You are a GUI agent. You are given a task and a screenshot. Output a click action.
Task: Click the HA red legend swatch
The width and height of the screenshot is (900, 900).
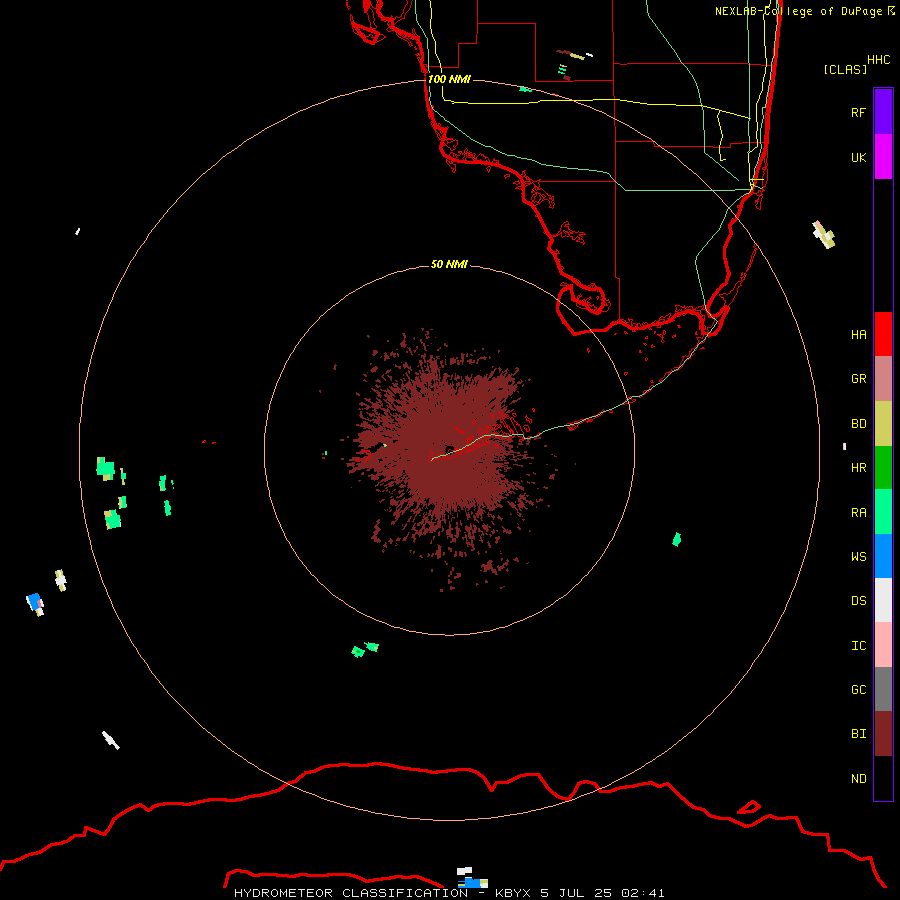tap(883, 334)
